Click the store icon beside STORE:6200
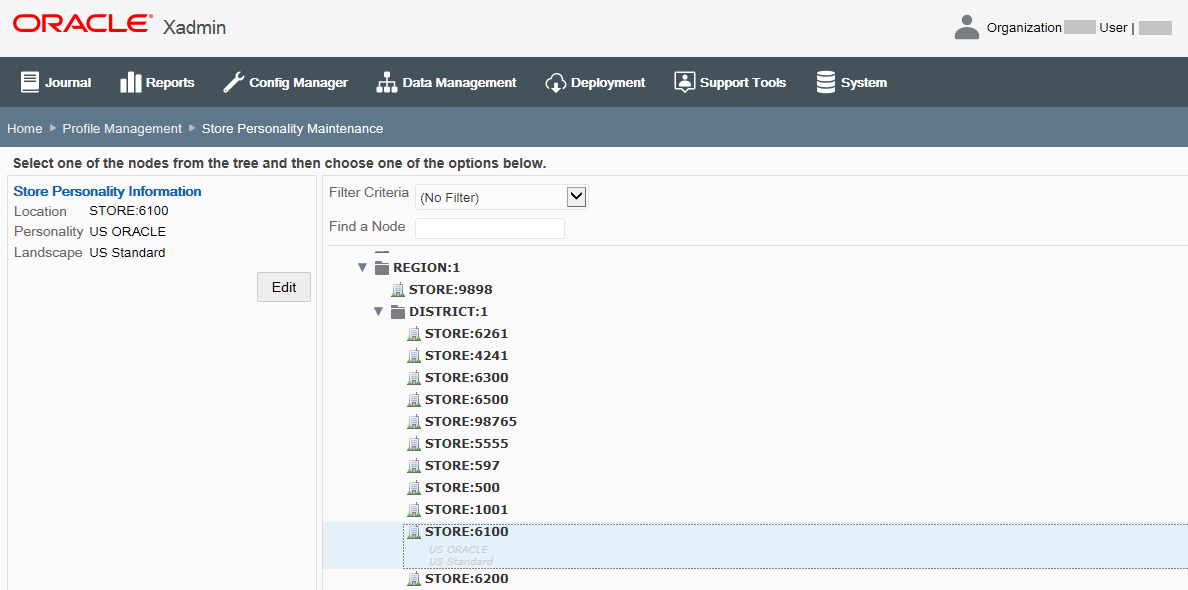Screen dimensions: 1188x590 coord(414,579)
